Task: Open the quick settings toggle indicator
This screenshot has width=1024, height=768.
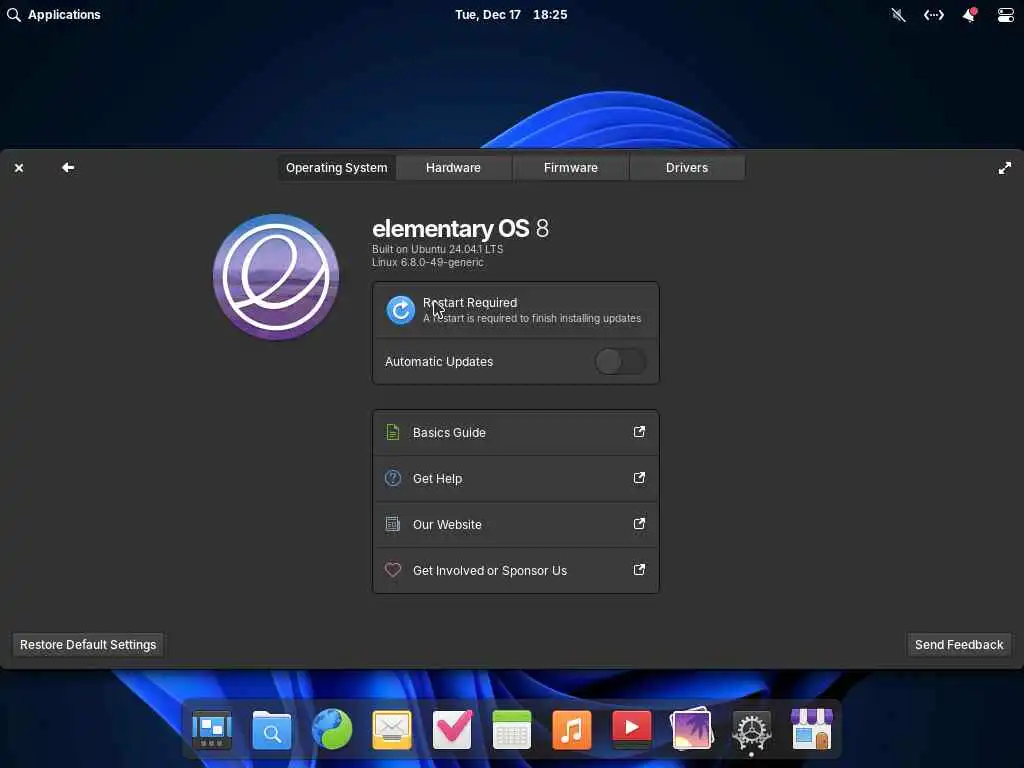Action: pyautogui.click(x=1006, y=14)
